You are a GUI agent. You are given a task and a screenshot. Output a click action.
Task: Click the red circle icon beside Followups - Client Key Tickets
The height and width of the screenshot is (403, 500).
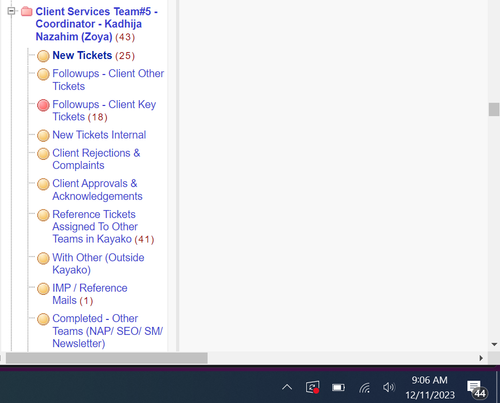click(x=43, y=105)
